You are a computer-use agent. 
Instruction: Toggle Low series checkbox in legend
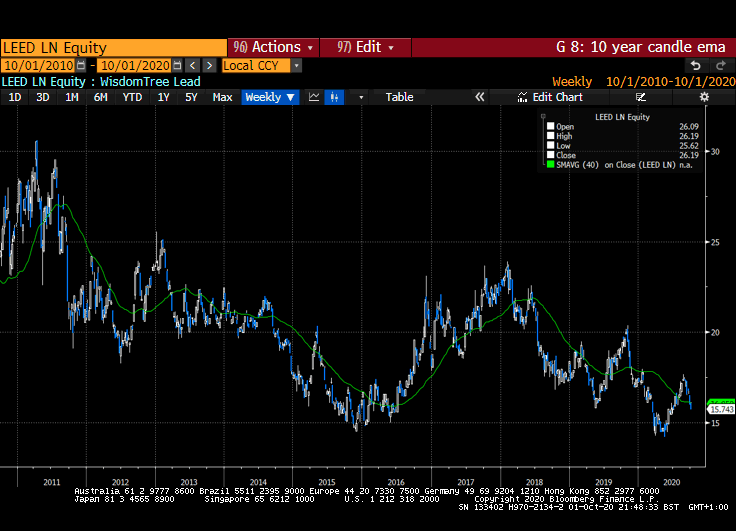click(x=551, y=145)
